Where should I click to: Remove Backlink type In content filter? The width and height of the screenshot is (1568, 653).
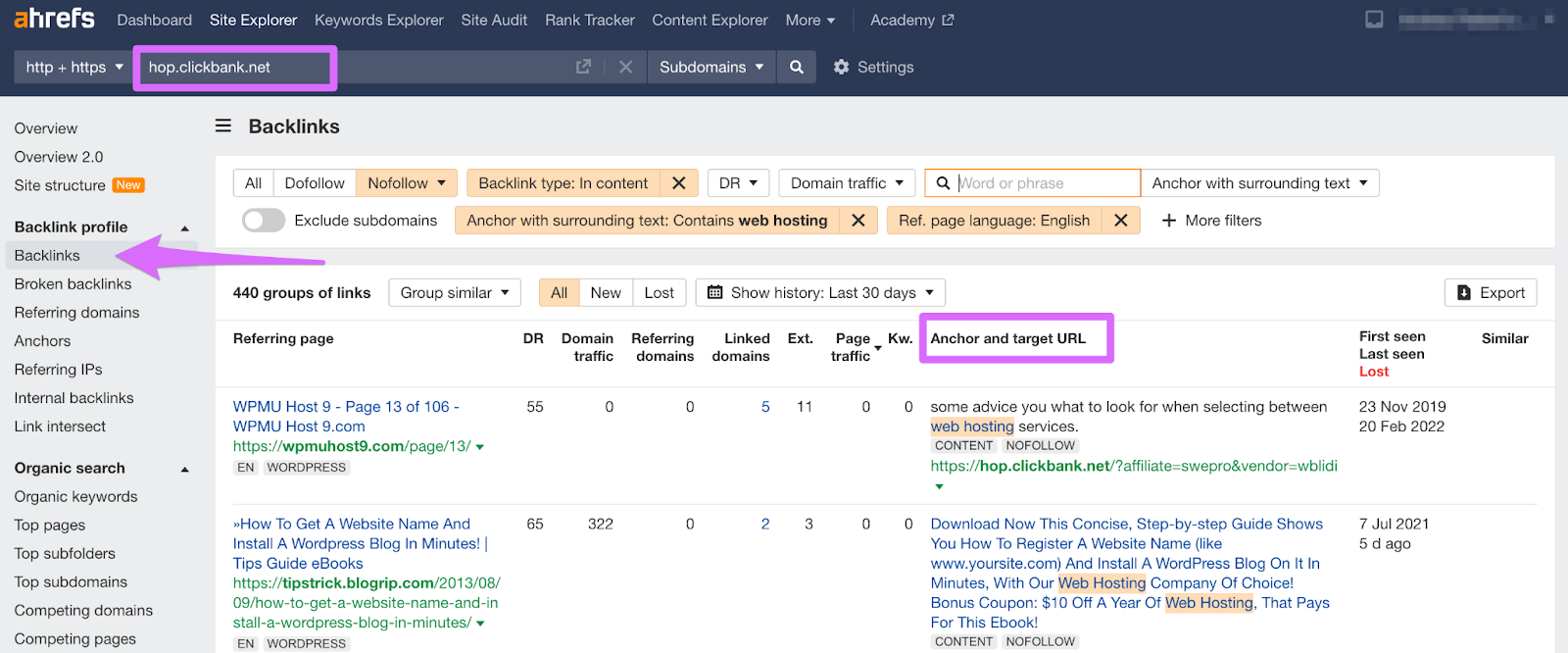point(678,183)
